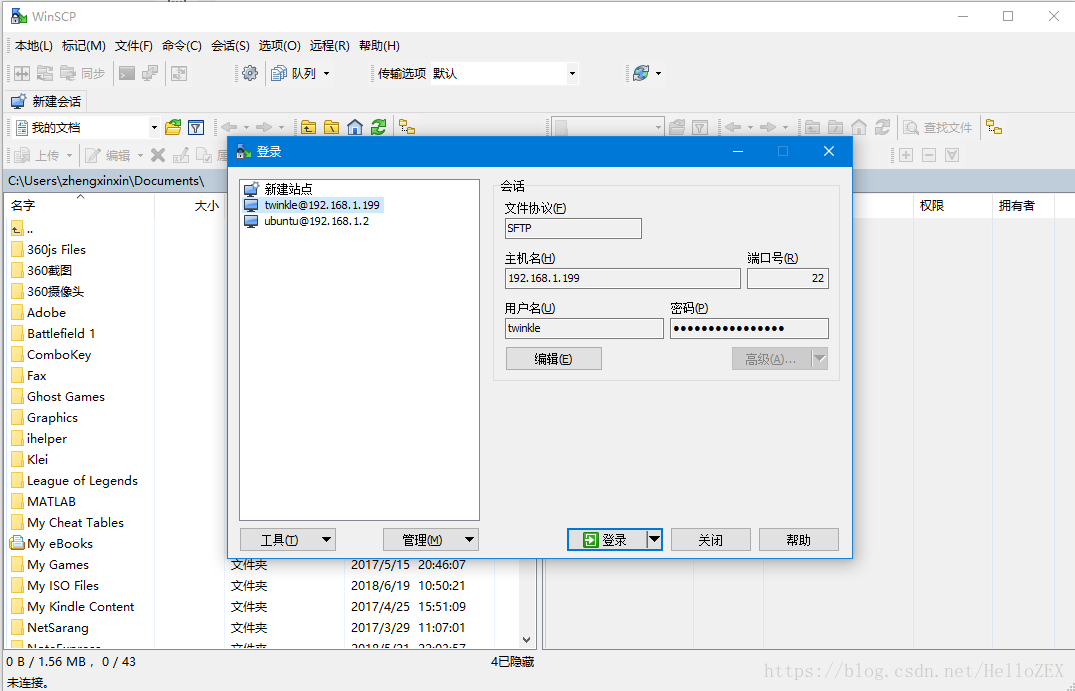Open the 传输选项 默认 transfer settings dropdown
The width and height of the screenshot is (1075, 691).
572,73
